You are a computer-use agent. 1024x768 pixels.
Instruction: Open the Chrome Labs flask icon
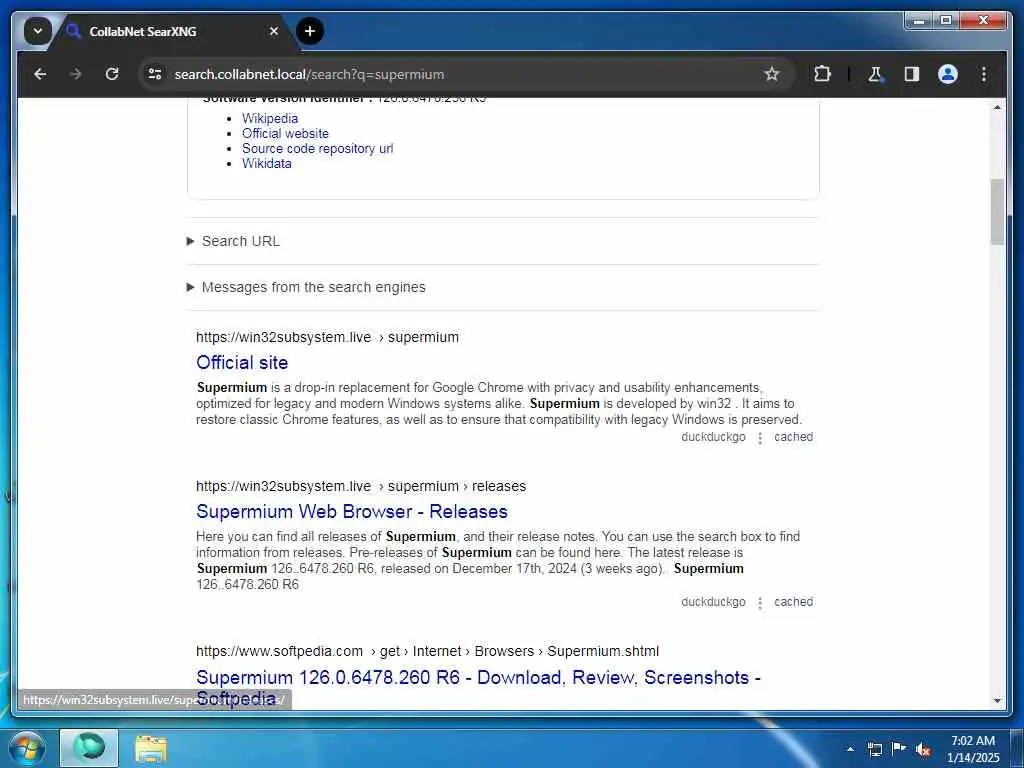875,74
